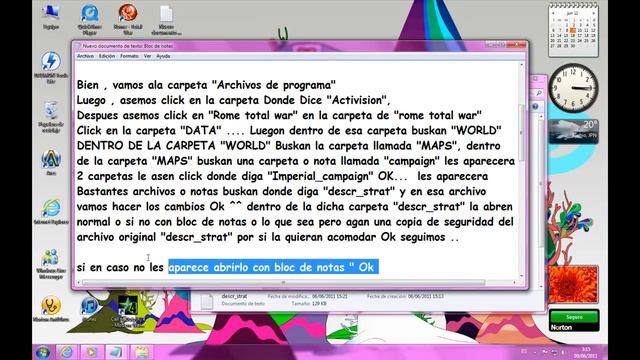Click the search magnifier in the Explorer window
This screenshot has height=360, width=640.
click(x=539, y=93)
